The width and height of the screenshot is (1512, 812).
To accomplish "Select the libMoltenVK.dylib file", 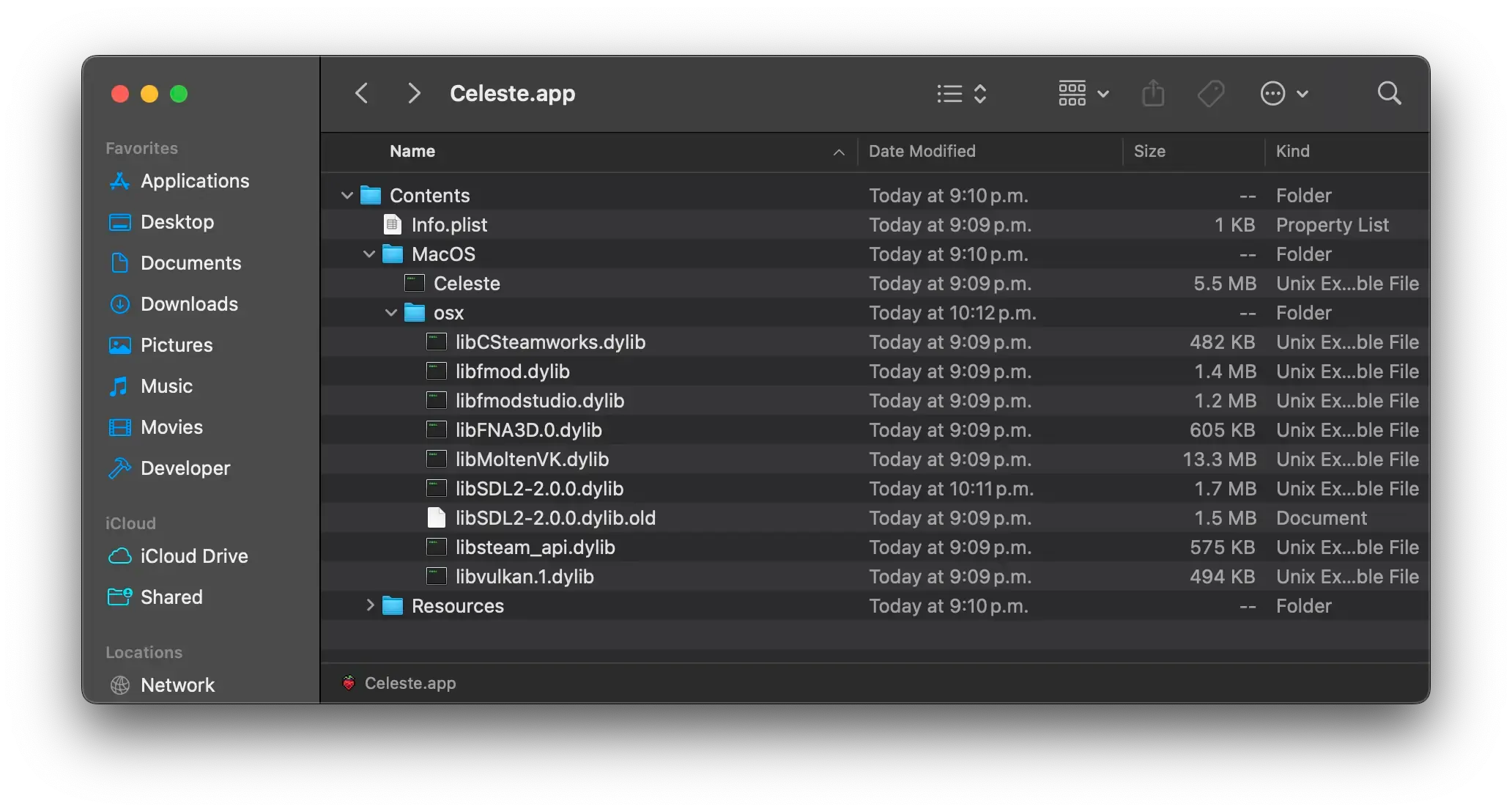I will [533, 459].
